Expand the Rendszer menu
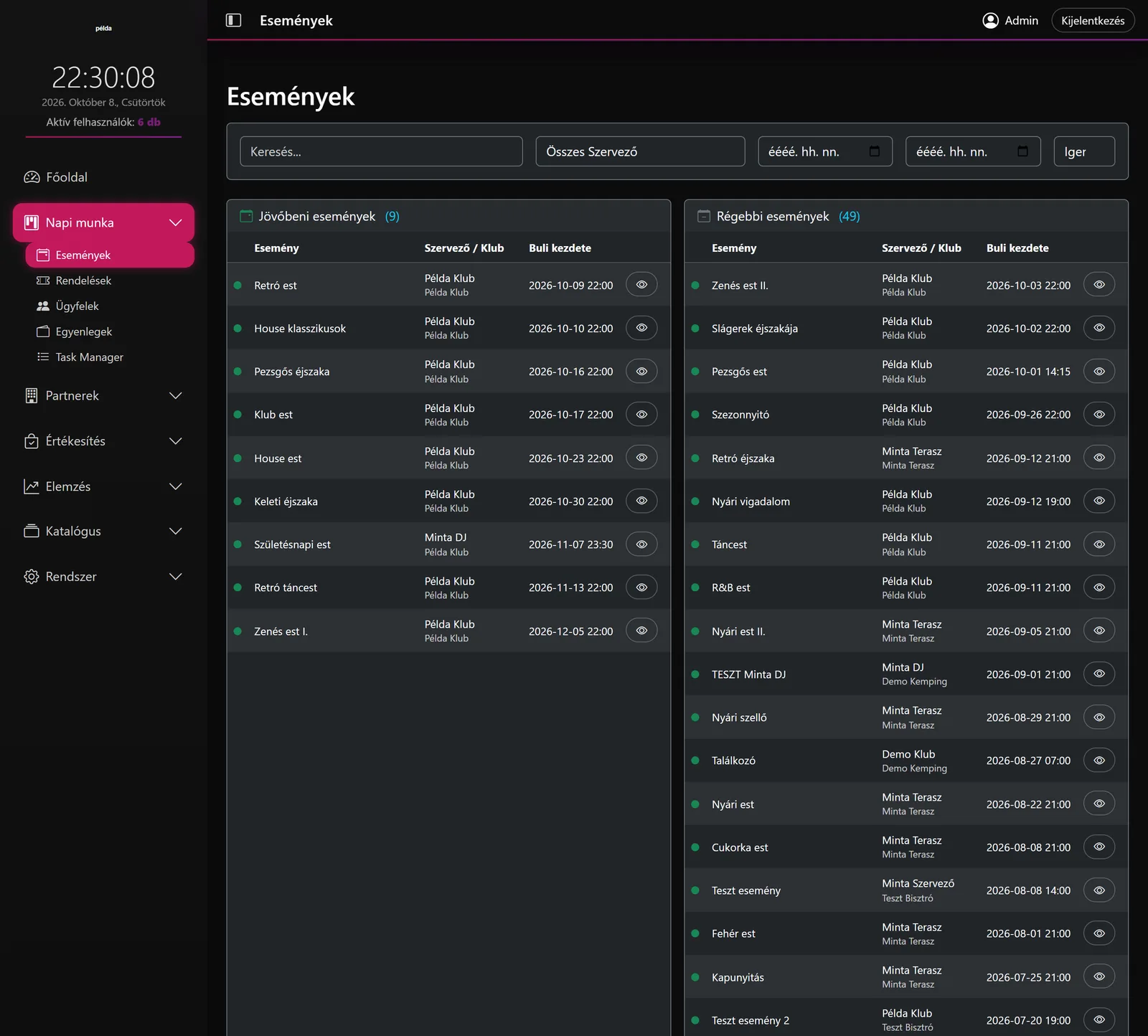Viewport: 1148px width, 1036px height. pyautogui.click(x=103, y=577)
